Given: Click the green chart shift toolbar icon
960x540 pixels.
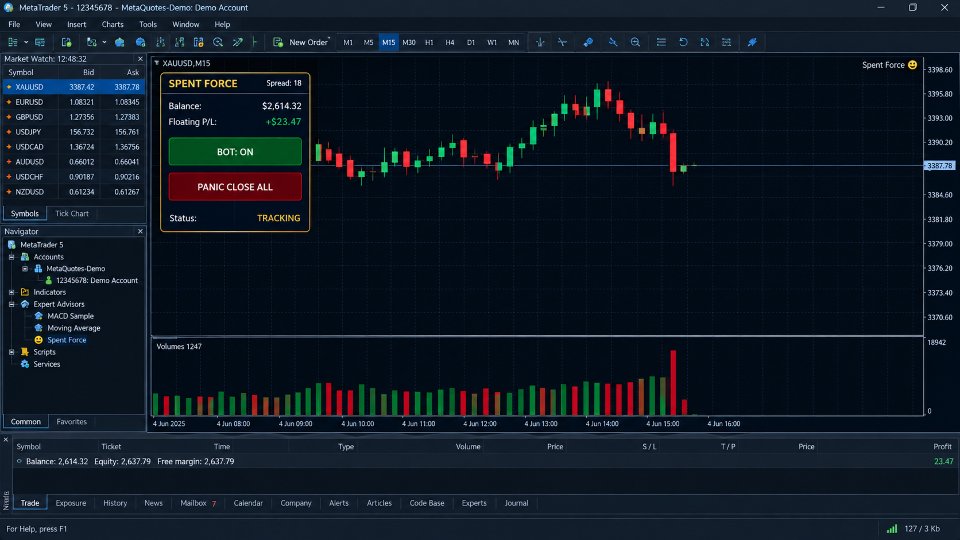Looking at the screenshot, I should [255, 42].
